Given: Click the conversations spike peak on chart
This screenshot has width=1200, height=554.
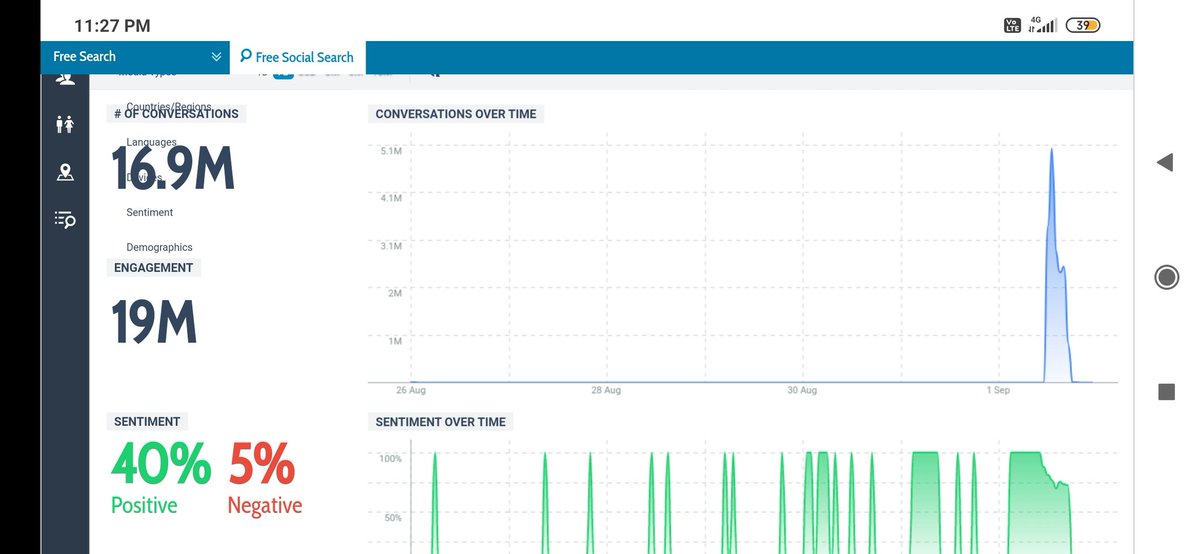Looking at the screenshot, I should (x=1051, y=150).
